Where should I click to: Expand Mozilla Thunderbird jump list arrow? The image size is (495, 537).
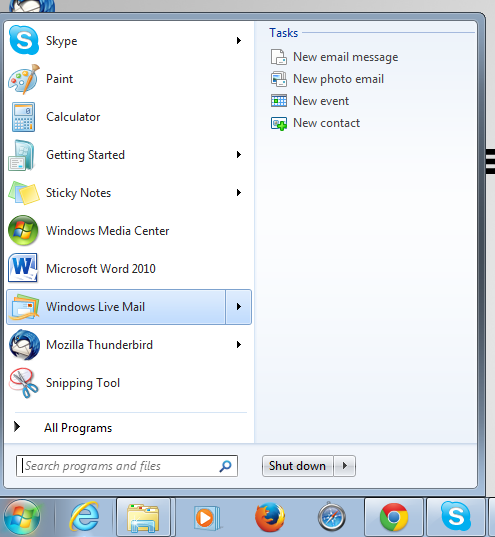pos(239,345)
